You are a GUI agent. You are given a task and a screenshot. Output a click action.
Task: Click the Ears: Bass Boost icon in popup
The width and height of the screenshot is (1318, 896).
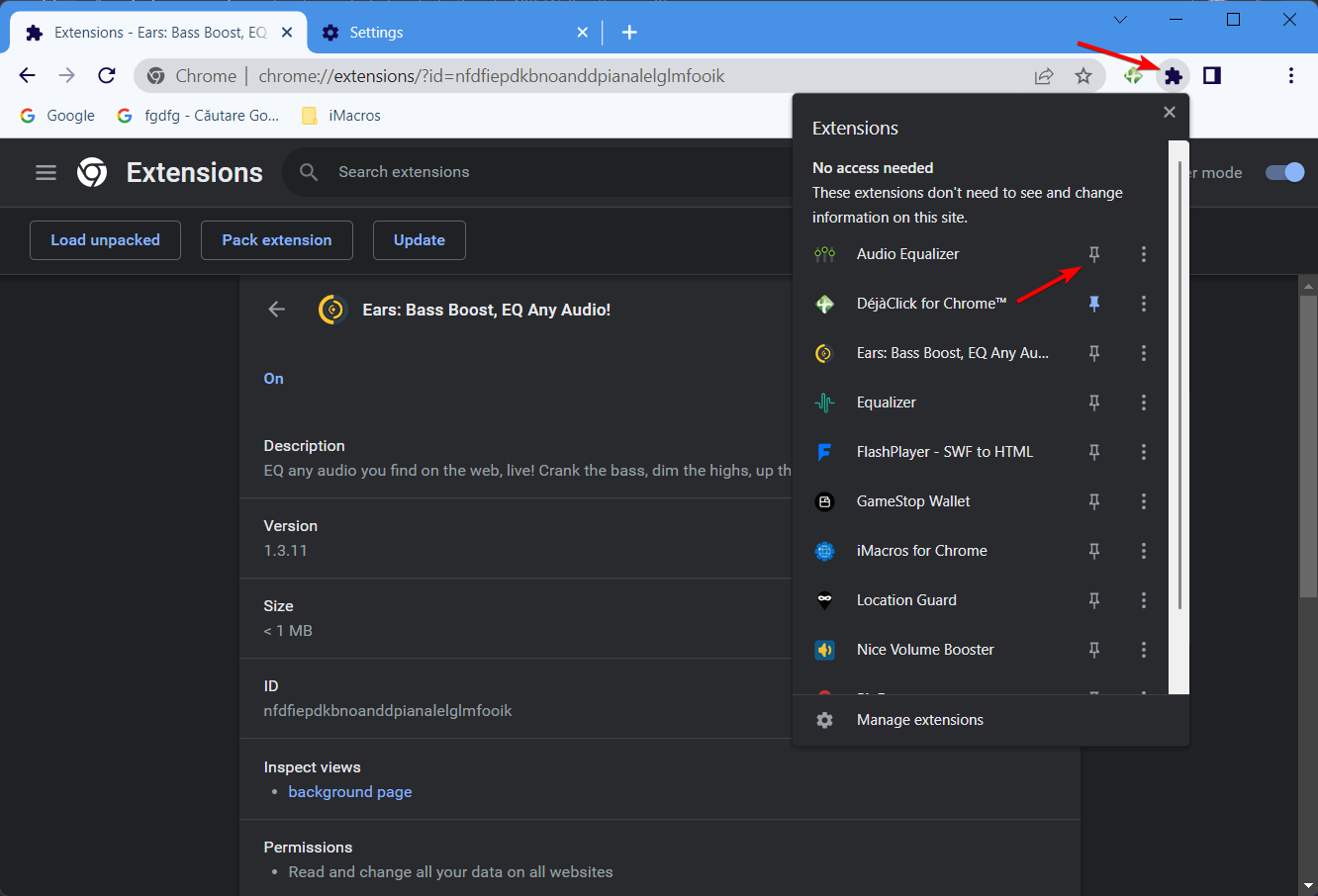click(824, 353)
